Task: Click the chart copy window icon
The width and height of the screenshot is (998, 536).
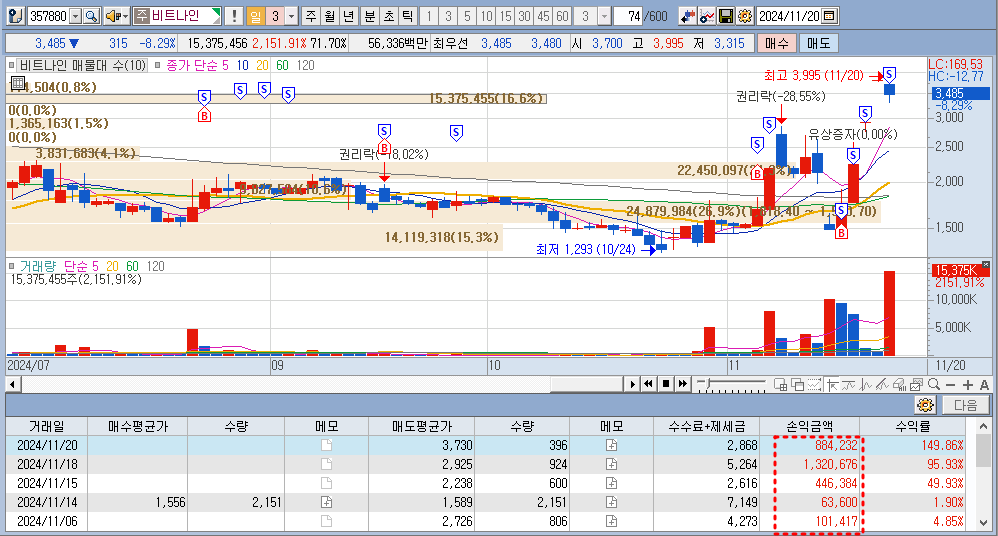Action: pos(917,384)
